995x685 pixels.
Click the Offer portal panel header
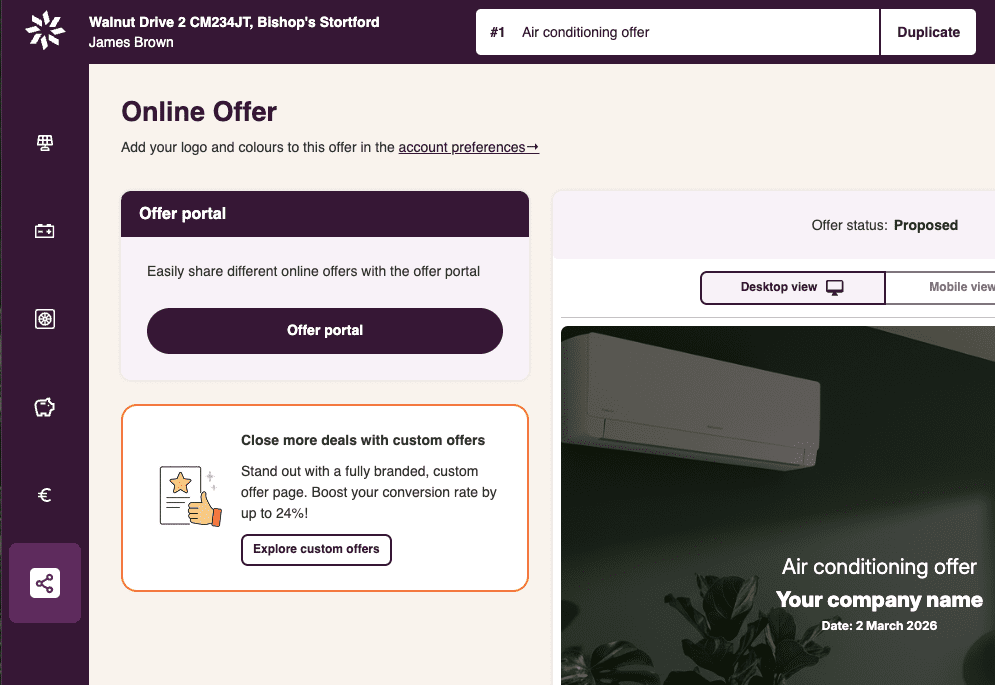pos(325,214)
